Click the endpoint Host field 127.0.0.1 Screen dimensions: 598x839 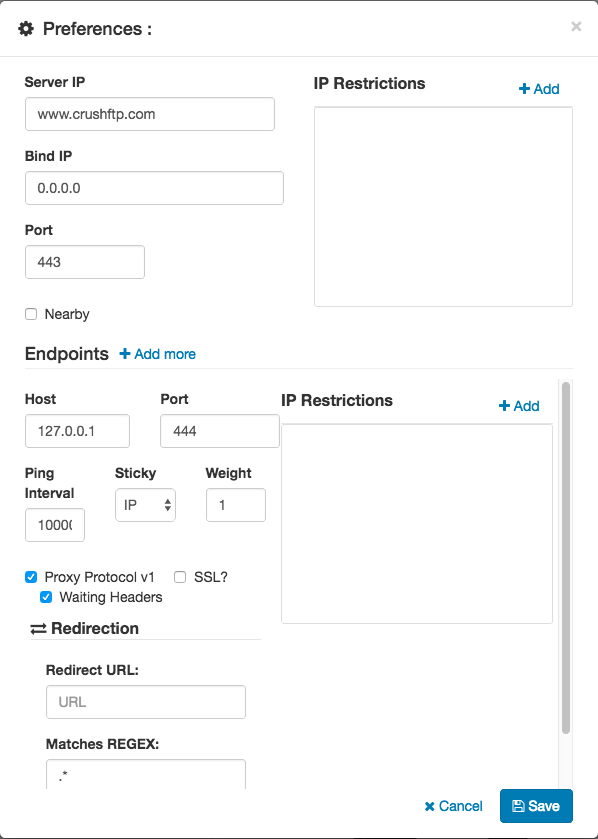77,431
